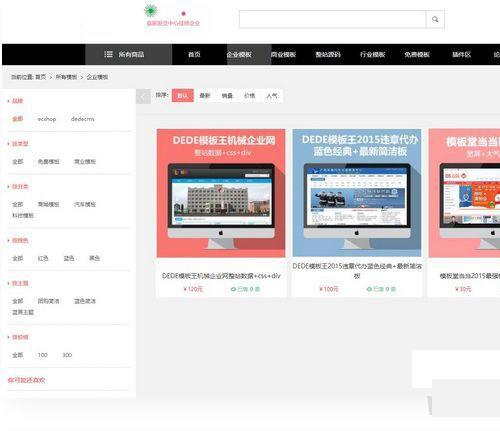Image resolution: width=500 pixels, height=431 pixels.
Task: Choose the 红色 color filter
Action: click(x=43, y=258)
